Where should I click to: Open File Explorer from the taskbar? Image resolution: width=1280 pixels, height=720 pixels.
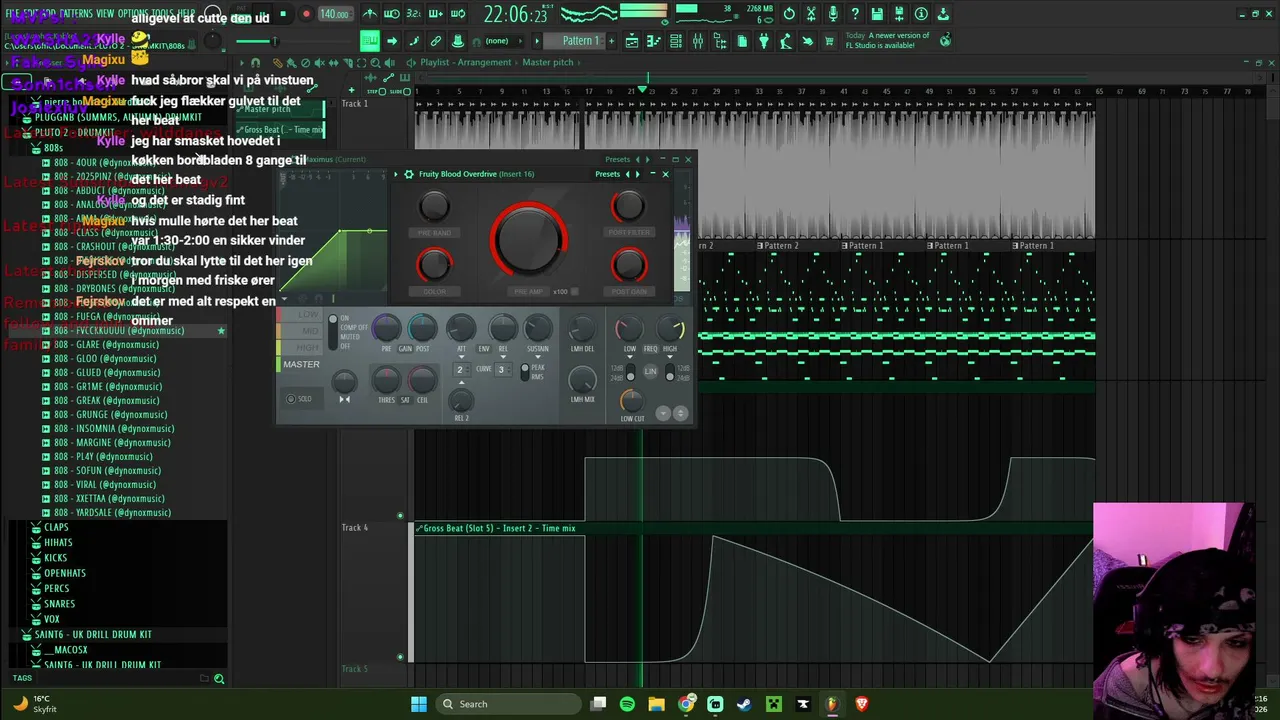656,704
